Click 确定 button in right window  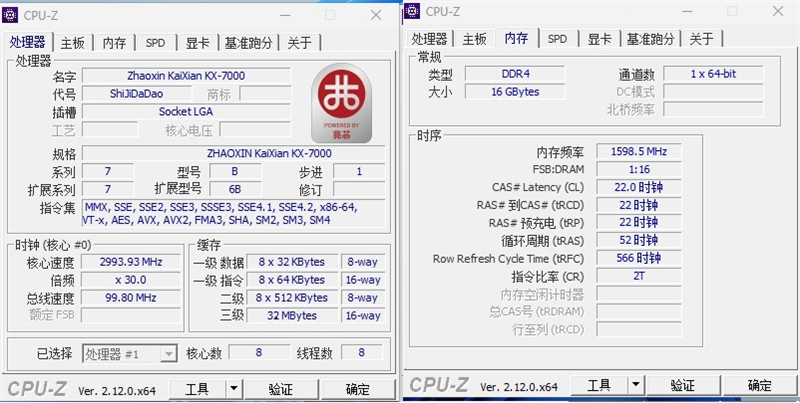click(x=760, y=386)
